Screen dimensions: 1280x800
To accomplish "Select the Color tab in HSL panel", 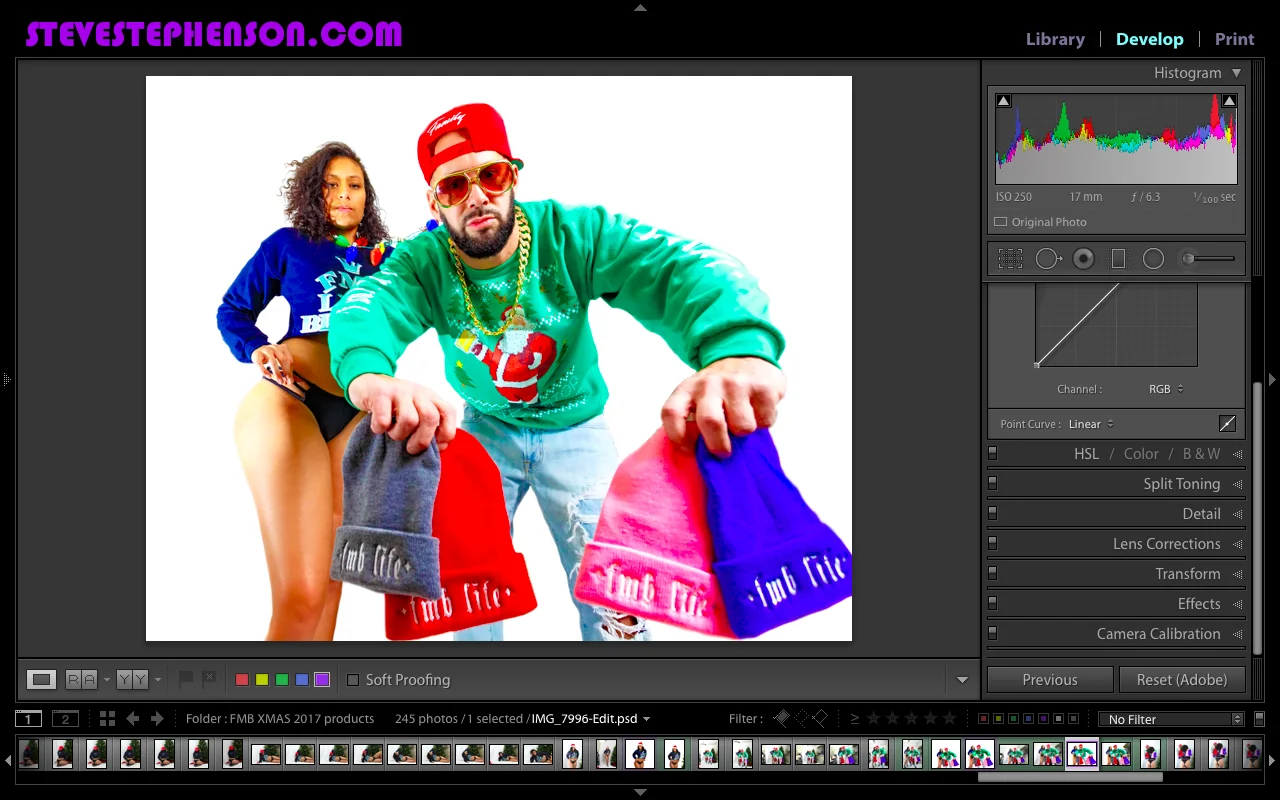I will pos(1141,454).
